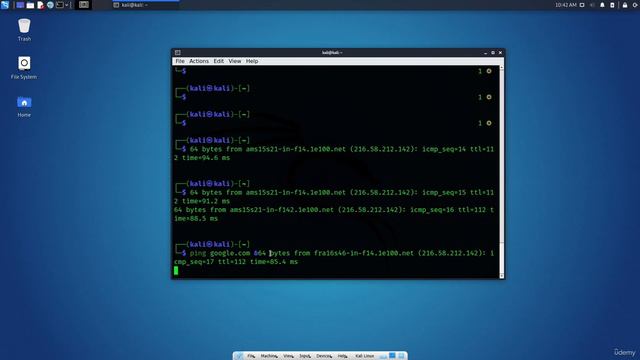This screenshot has height=360, width=640.
Task: Click the VM toolbar pin icon
Action: tap(239, 356)
